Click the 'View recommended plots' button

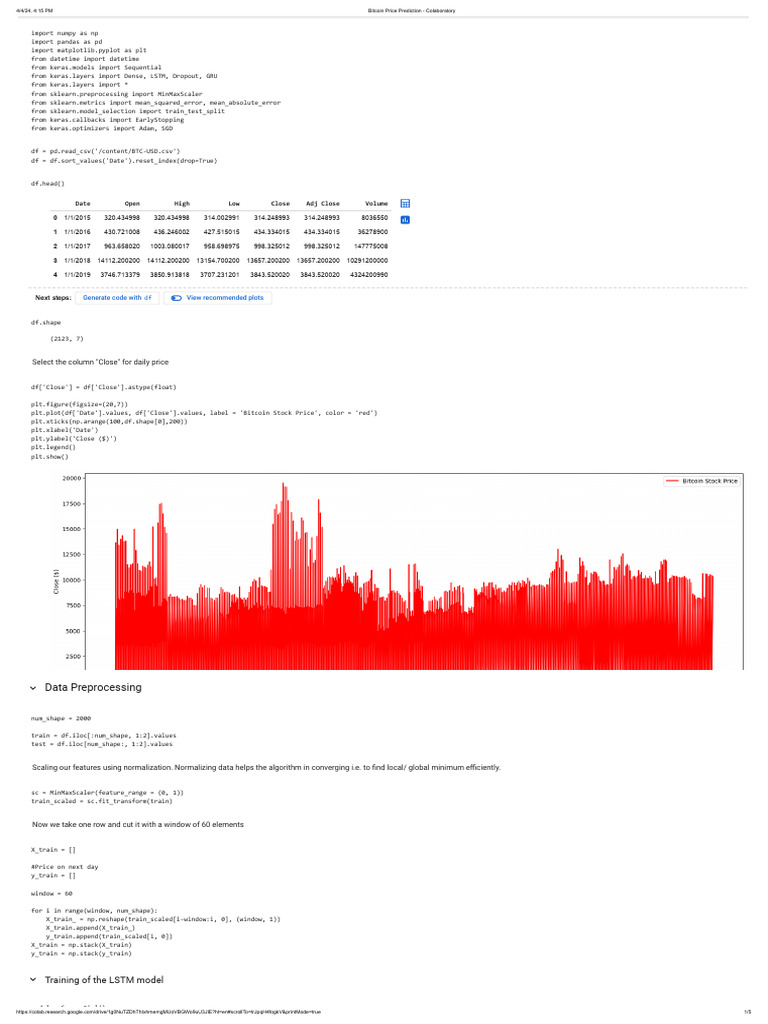coord(218,298)
